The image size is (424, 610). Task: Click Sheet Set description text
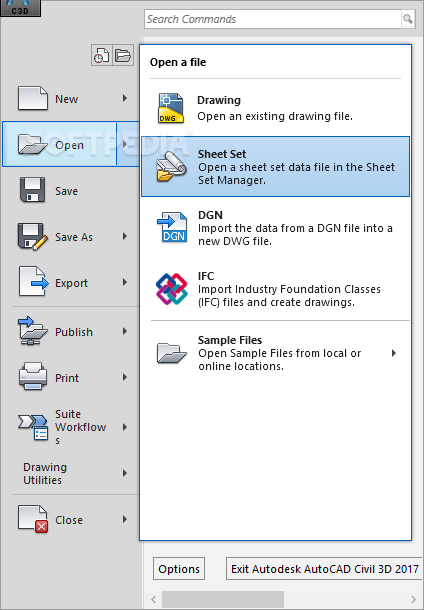[x=296, y=174]
